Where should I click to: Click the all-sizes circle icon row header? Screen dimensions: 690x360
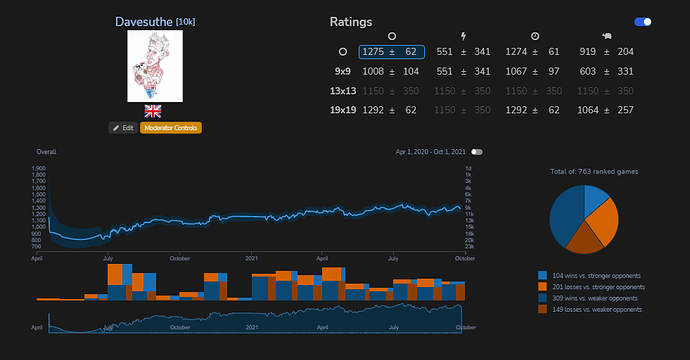343,52
